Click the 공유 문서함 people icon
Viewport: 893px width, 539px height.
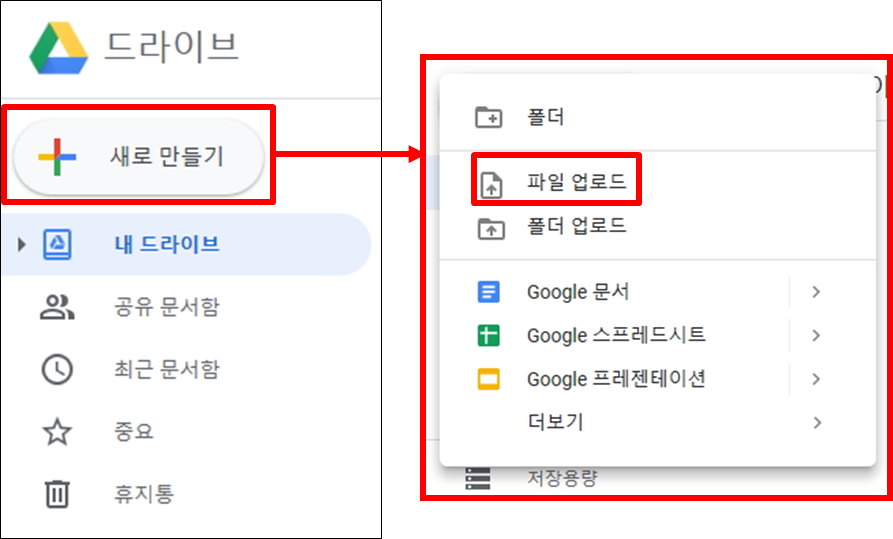(57, 307)
